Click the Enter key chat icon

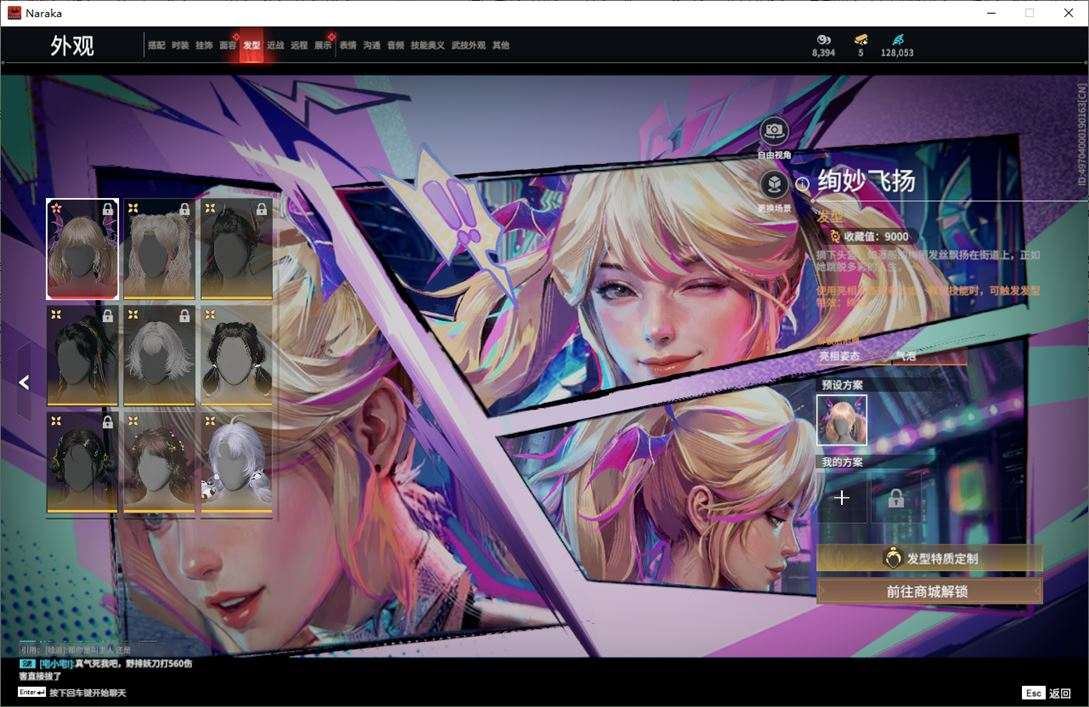pyautogui.click(x=32, y=692)
